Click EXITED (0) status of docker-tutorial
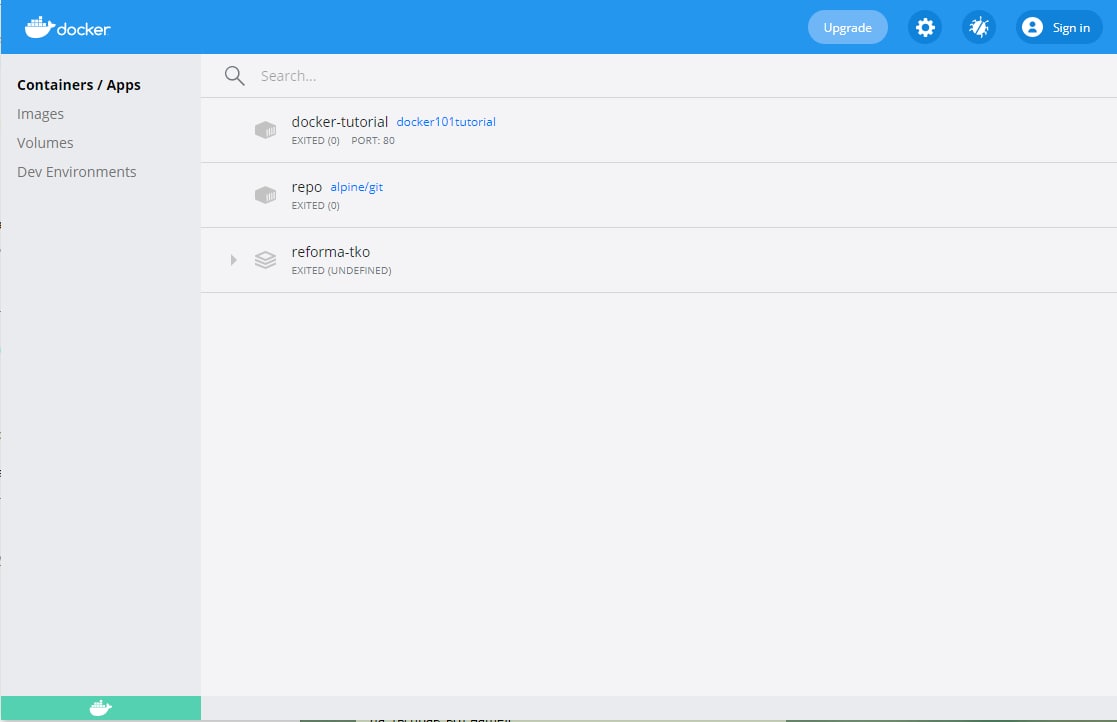1117x722 pixels. pyautogui.click(x=316, y=140)
